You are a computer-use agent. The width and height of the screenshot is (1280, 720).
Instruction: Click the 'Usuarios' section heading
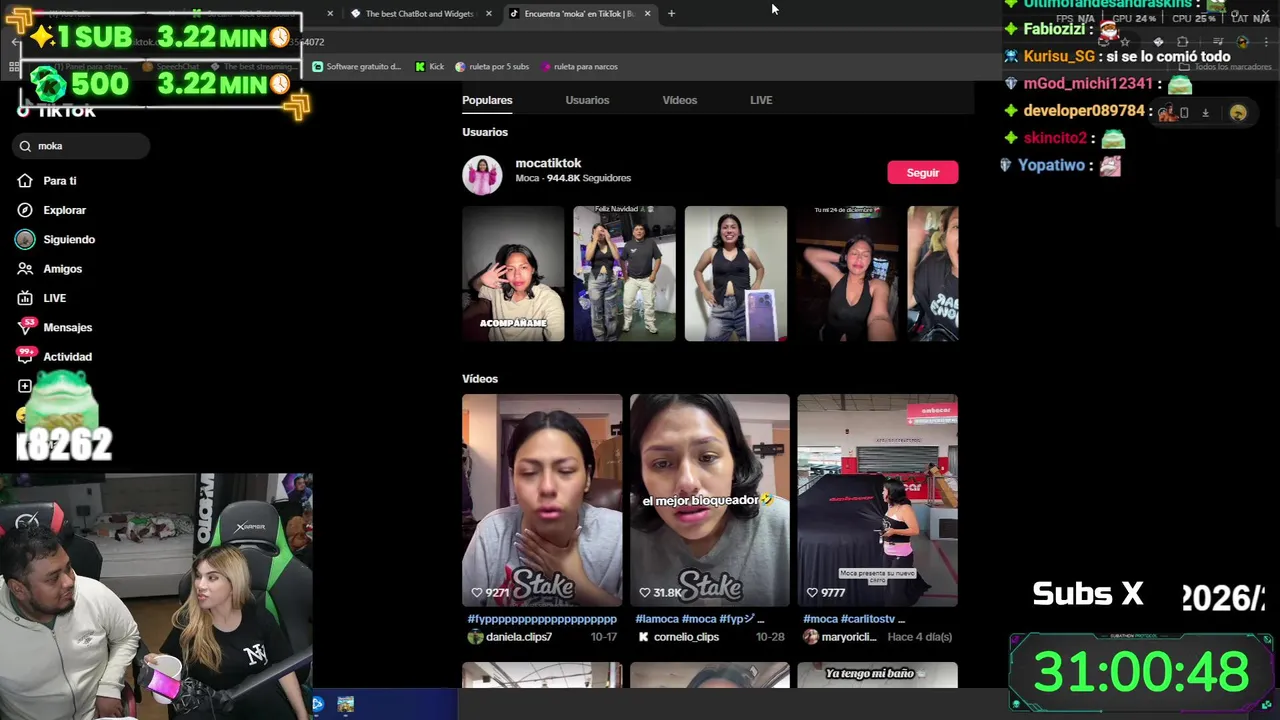point(485,132)
